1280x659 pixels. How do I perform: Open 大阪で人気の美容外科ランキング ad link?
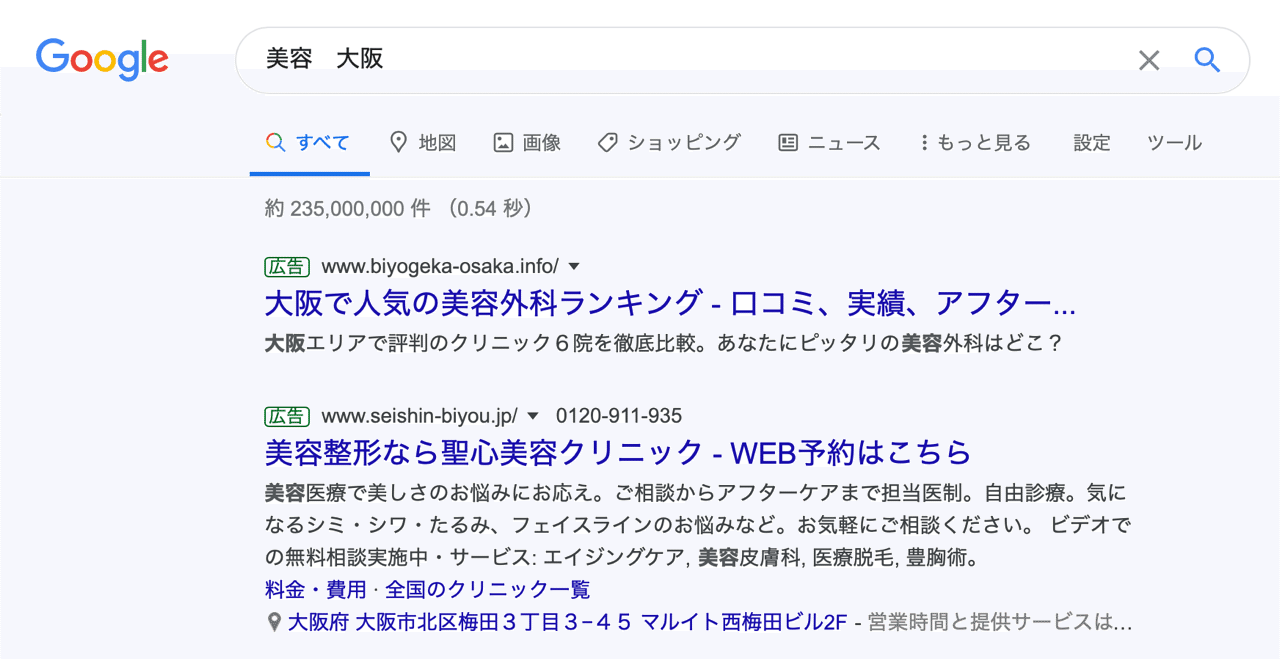pos(670,302)
